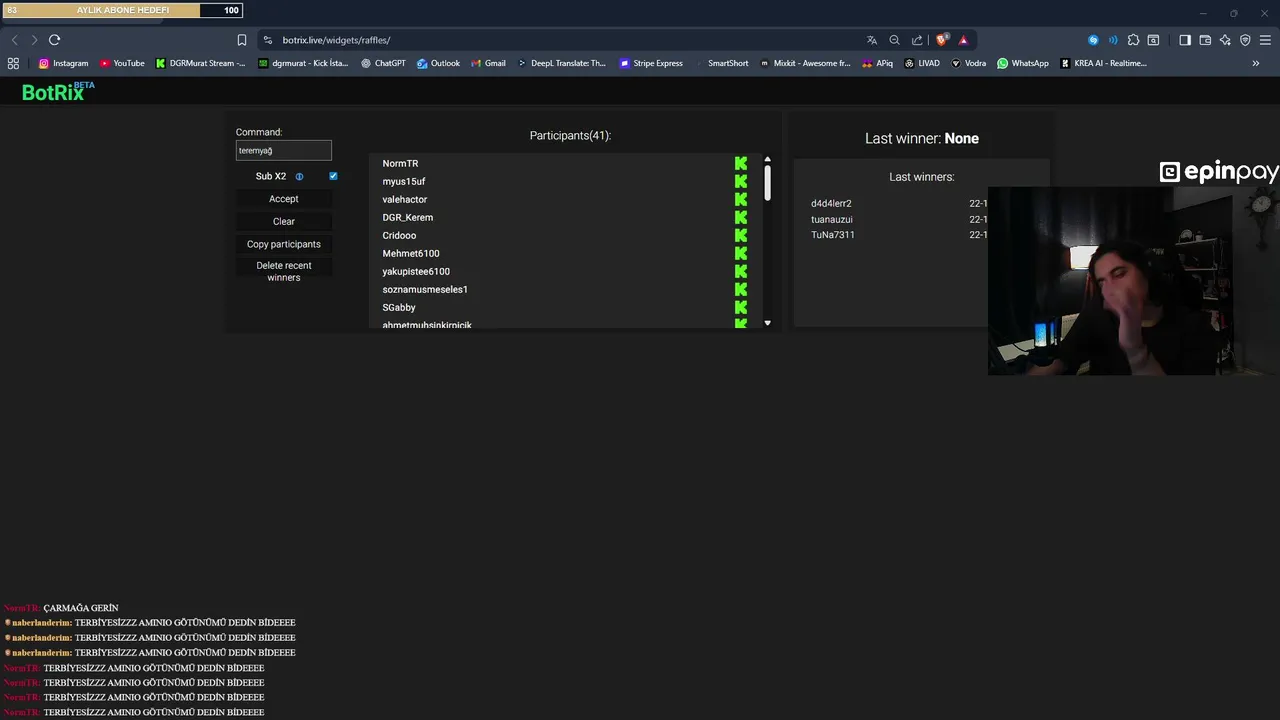Select participant Cridooo
This screenshot has height=720, width=1280.
click(399, 235)
